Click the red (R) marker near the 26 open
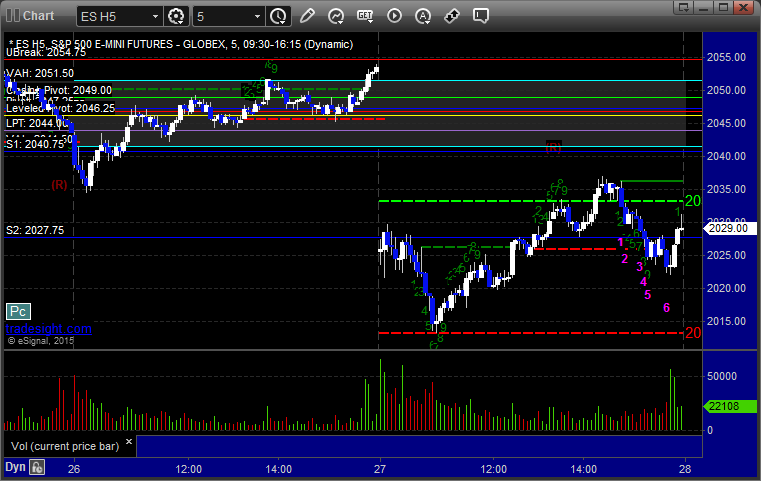The width and height of the screenshot is (761, 481). point(59,184)
